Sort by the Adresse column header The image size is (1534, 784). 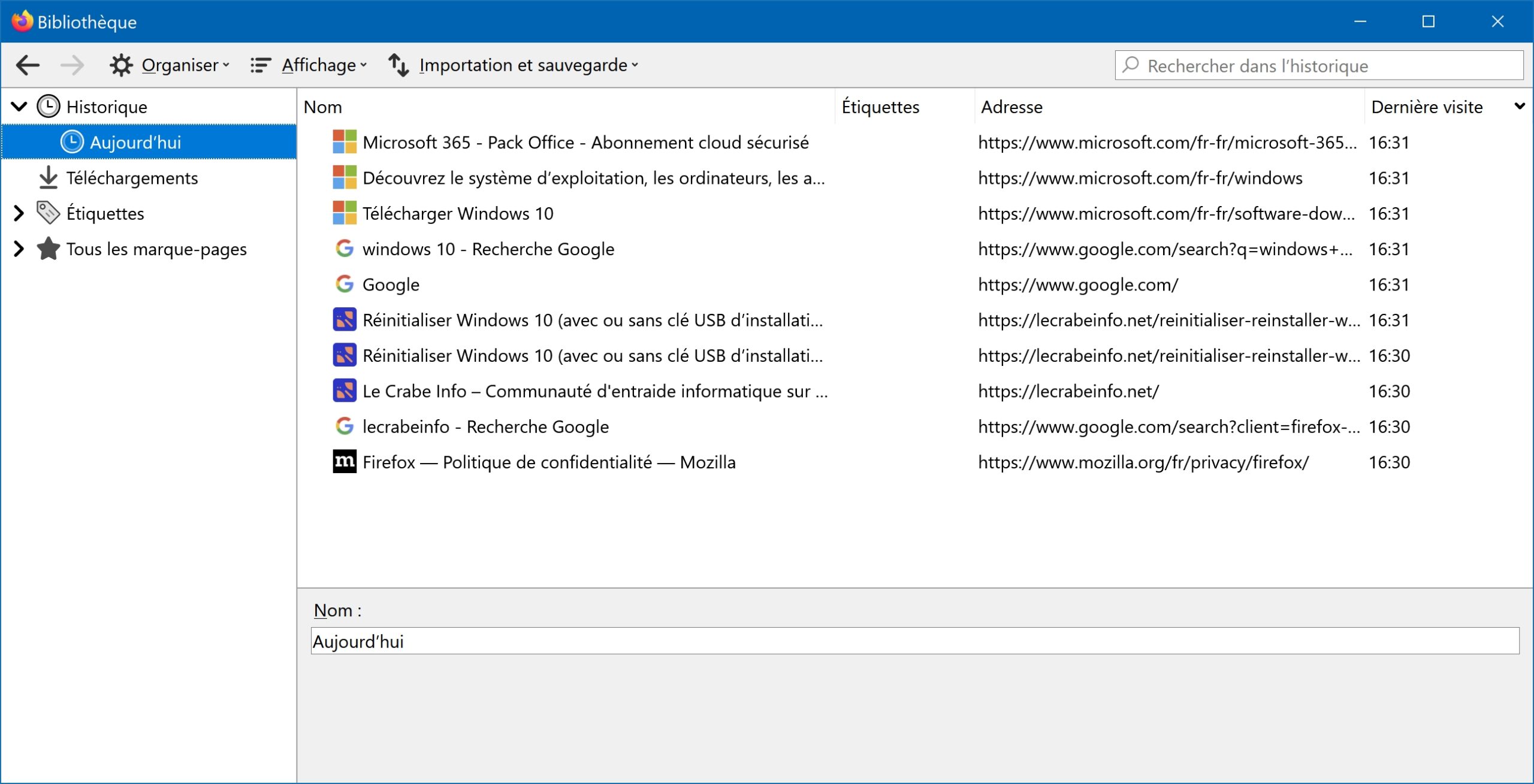1169,107
